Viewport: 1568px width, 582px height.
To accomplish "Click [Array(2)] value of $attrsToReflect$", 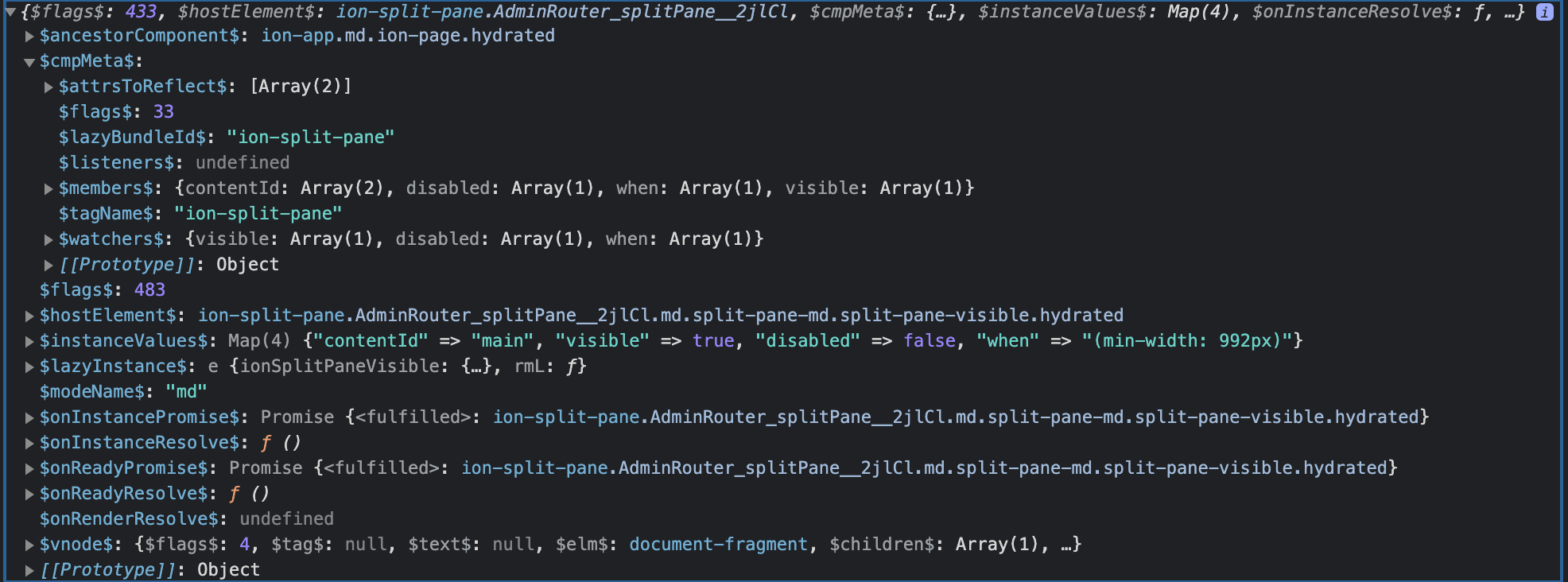I will pos(301,87).
